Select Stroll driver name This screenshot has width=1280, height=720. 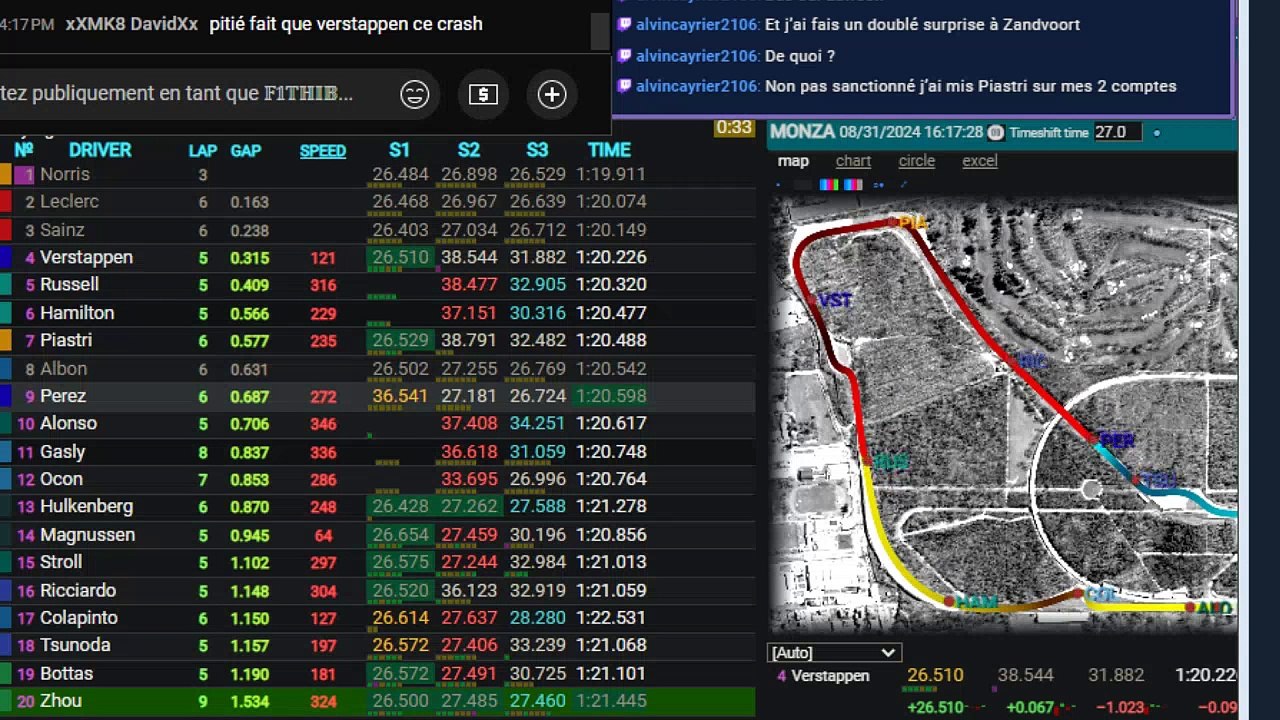(x=61, y=563)
